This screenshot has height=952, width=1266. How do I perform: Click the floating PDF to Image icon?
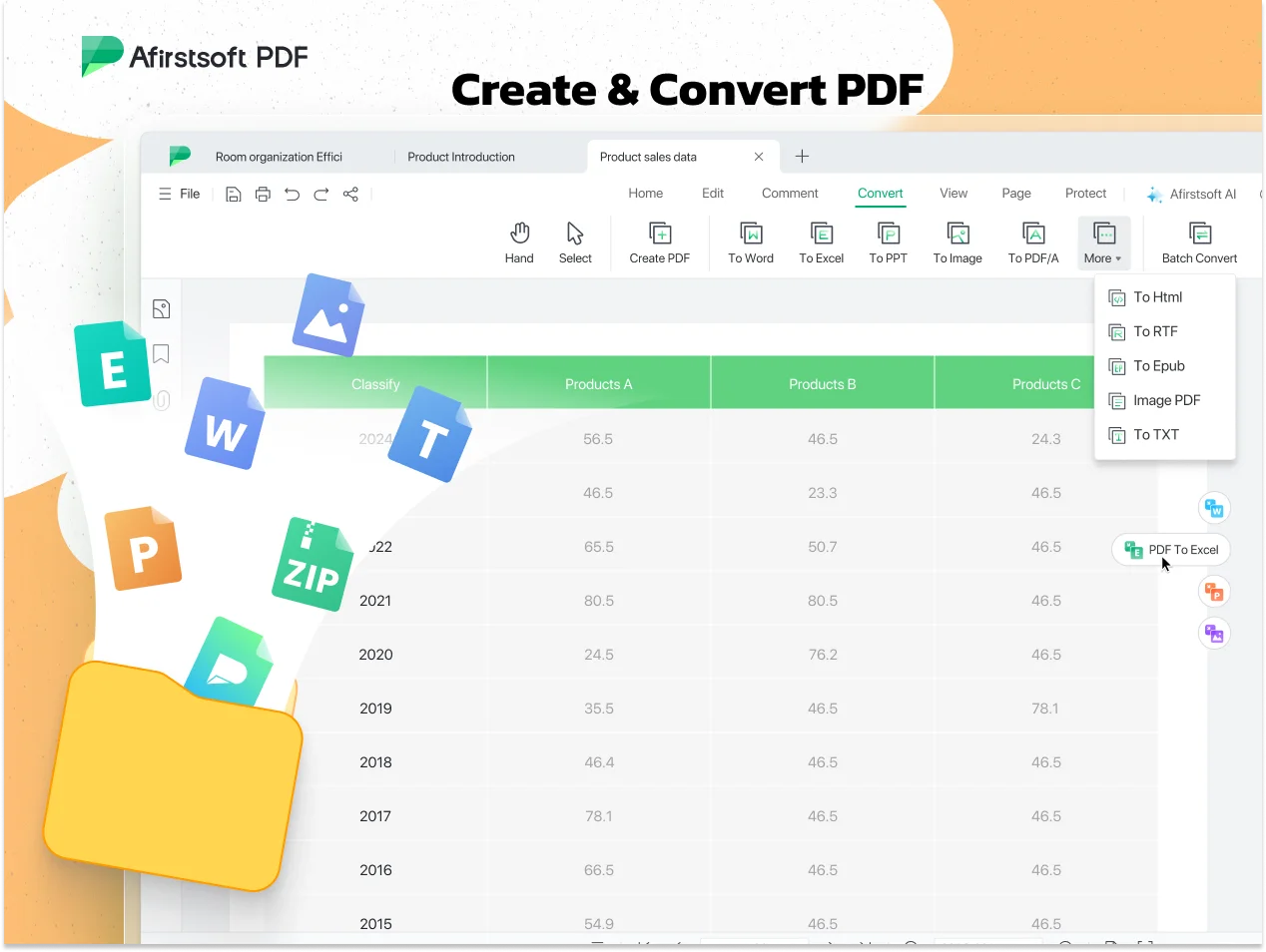tap(1214, 634)
